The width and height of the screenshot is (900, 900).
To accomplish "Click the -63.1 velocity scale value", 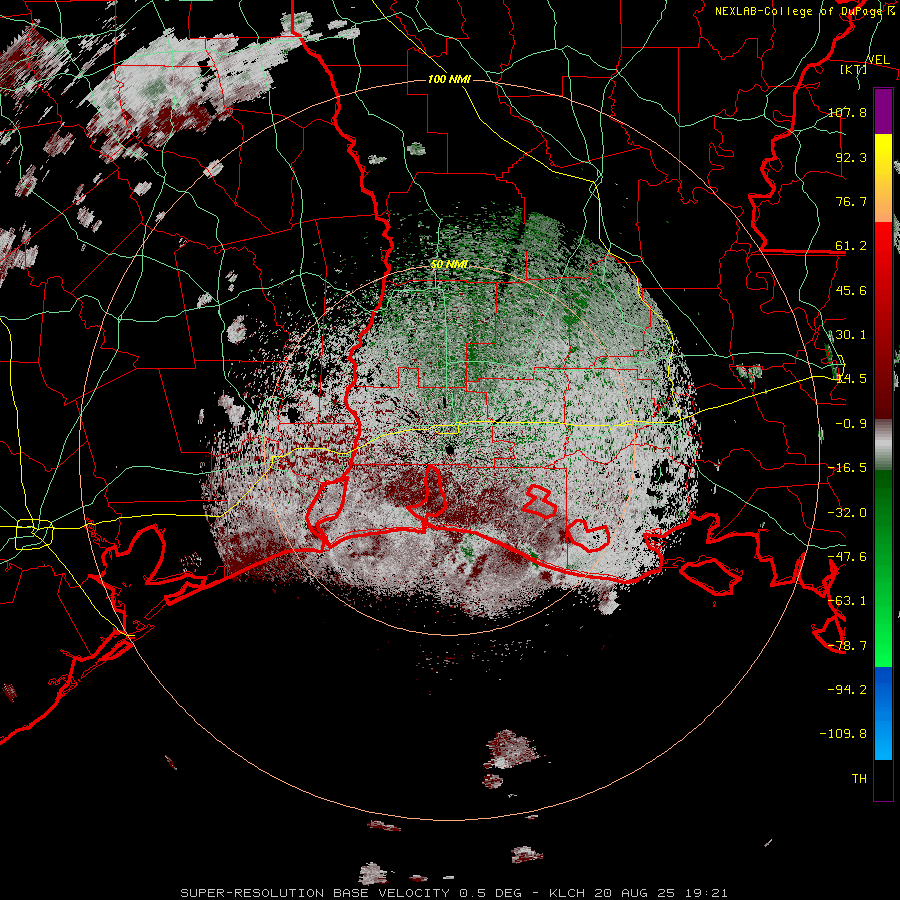I will tap(847, 601).
